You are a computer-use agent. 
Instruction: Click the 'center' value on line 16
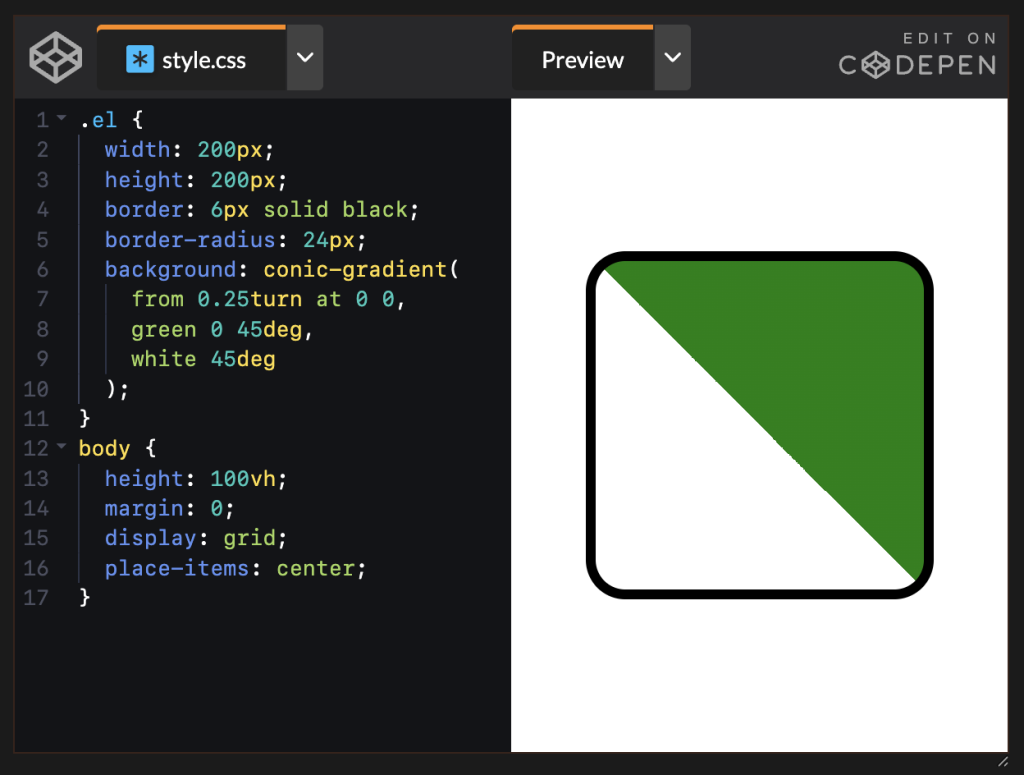pos(316,568)
